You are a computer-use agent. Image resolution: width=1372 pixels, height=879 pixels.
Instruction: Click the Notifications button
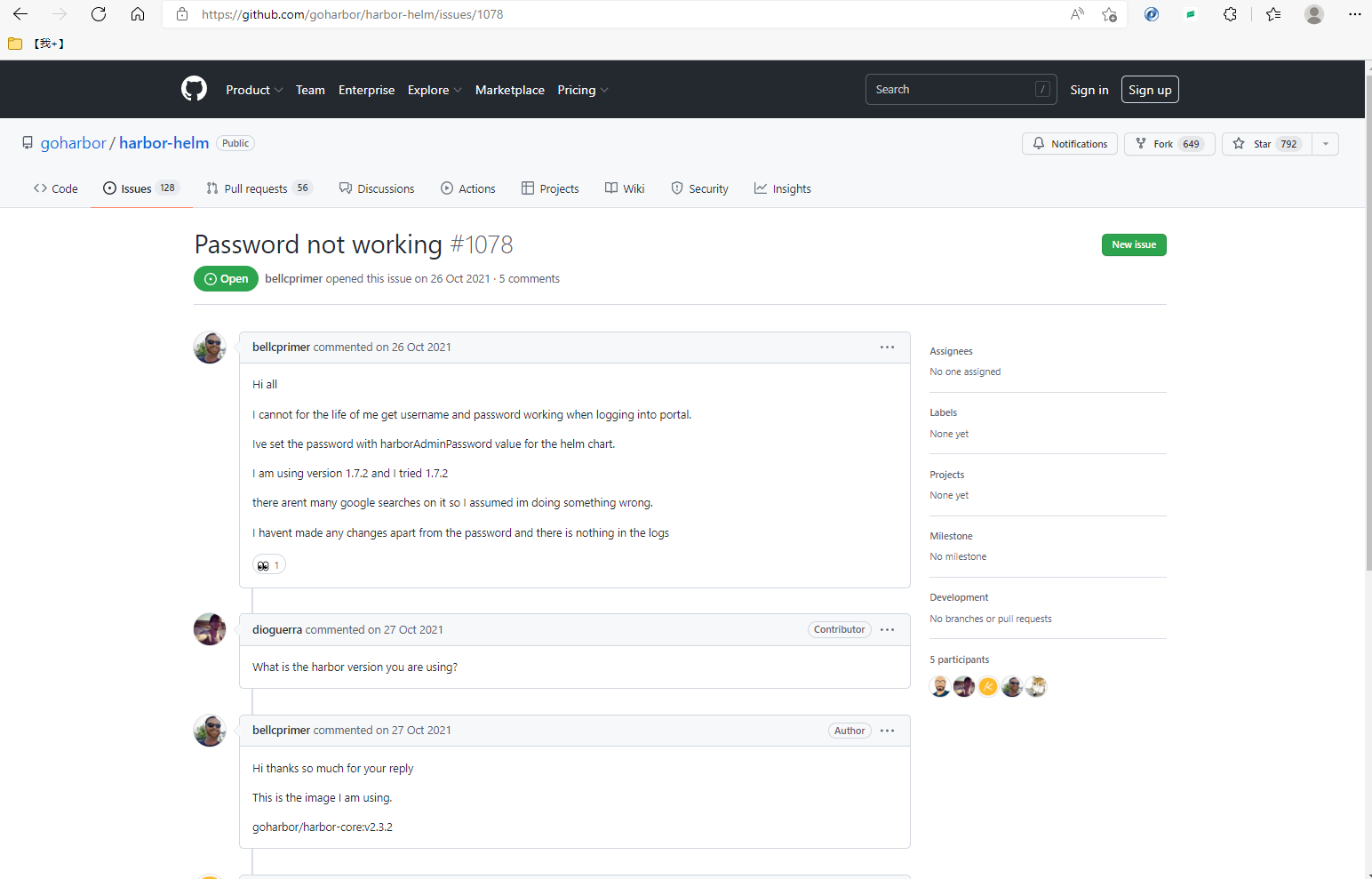click(x=1070, y=144)
